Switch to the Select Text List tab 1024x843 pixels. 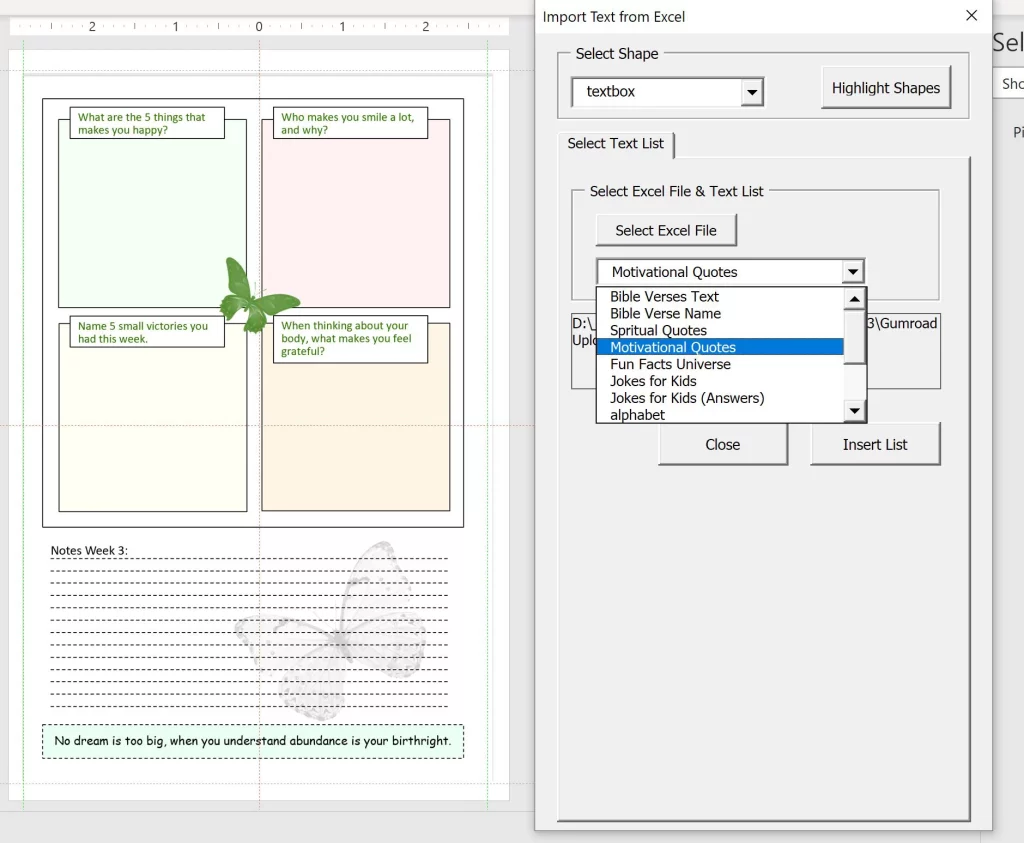click(616, 144)
